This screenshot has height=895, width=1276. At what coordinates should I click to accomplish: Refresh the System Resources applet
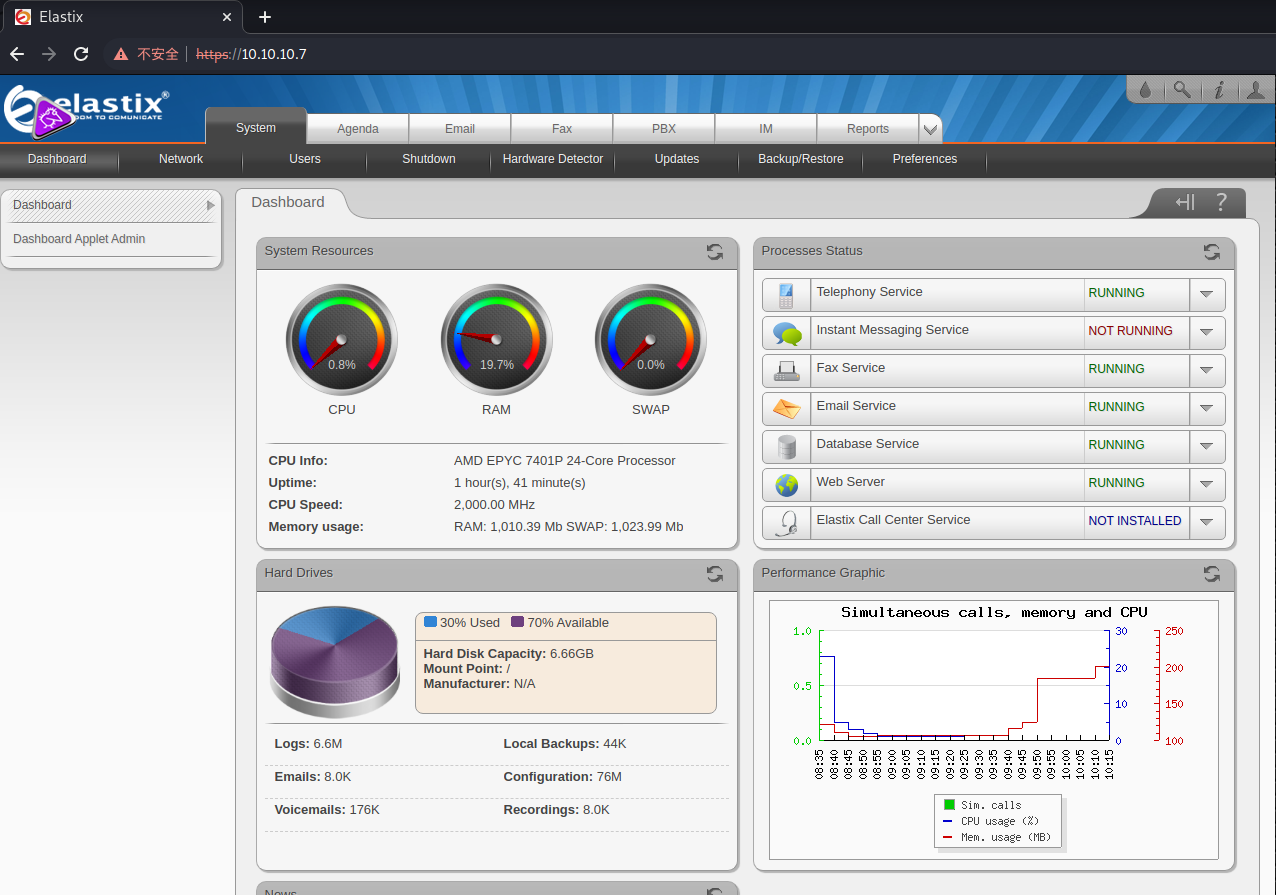(x=715, y=252)
